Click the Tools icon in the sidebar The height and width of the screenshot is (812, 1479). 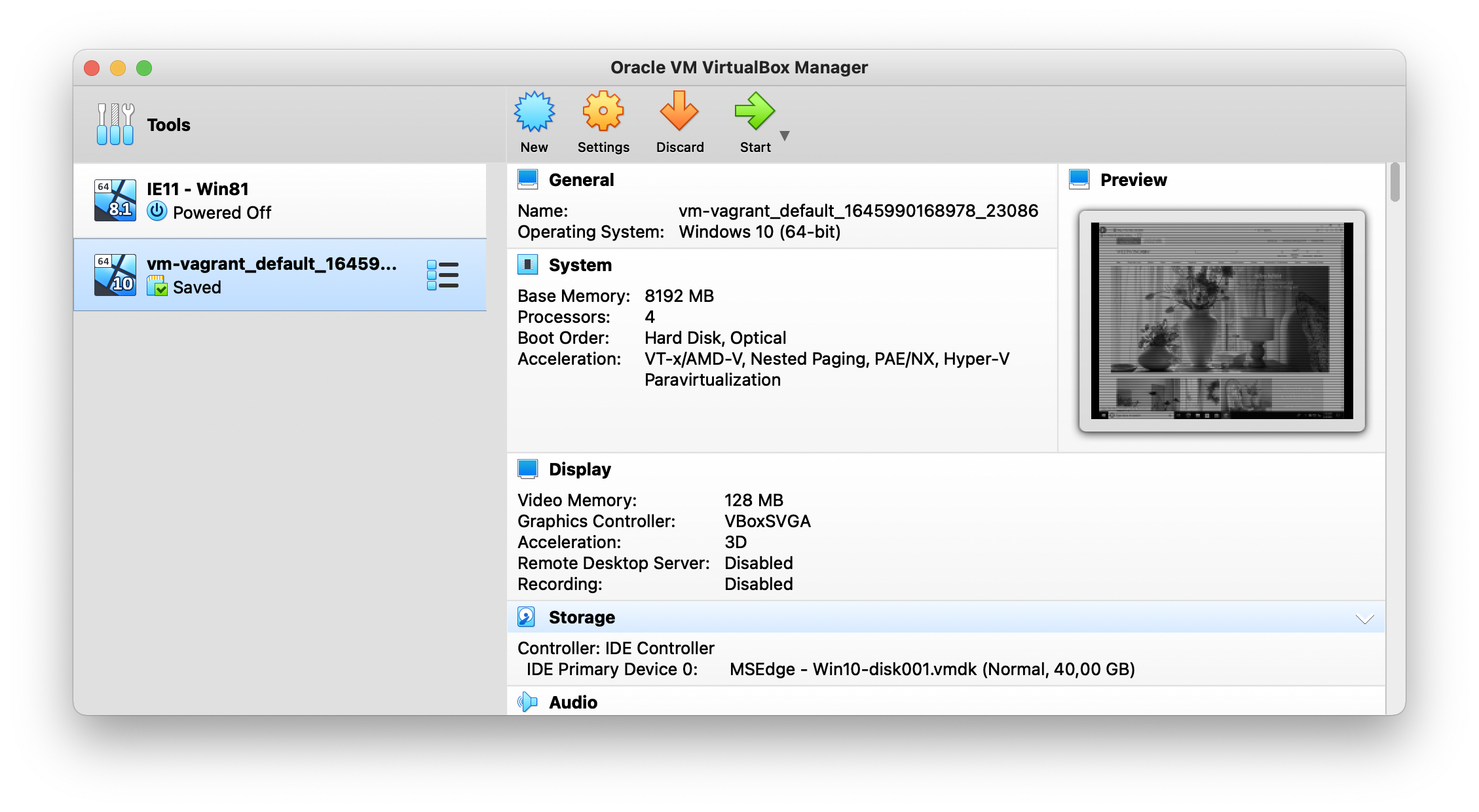115,124
